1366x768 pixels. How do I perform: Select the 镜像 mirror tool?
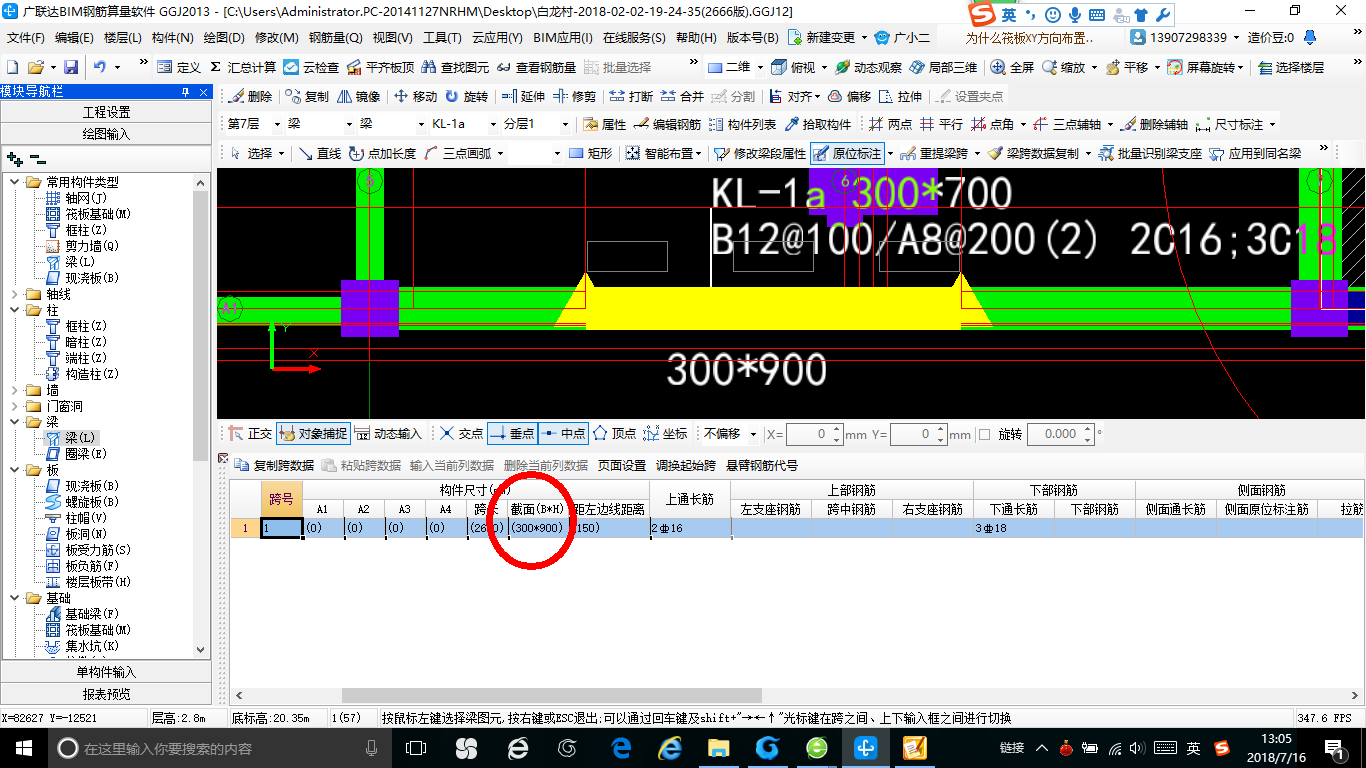359,97
